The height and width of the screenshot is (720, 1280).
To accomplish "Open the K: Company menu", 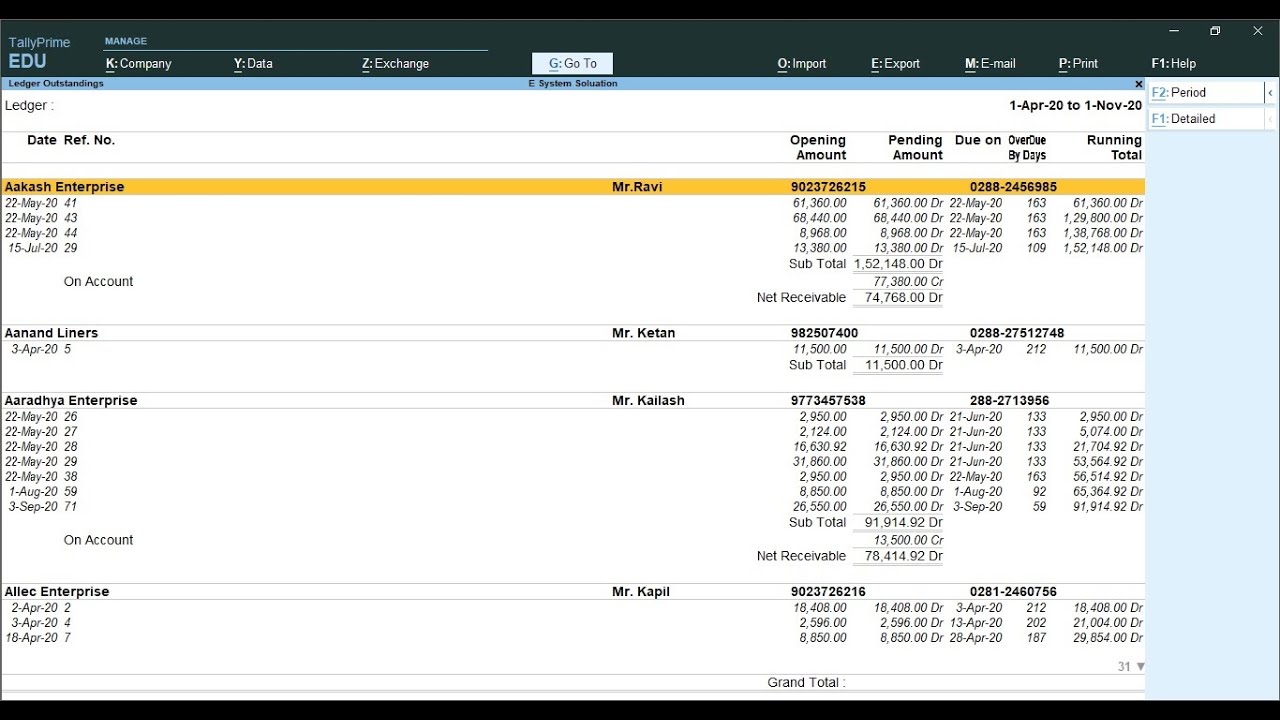I will [138, 63].
